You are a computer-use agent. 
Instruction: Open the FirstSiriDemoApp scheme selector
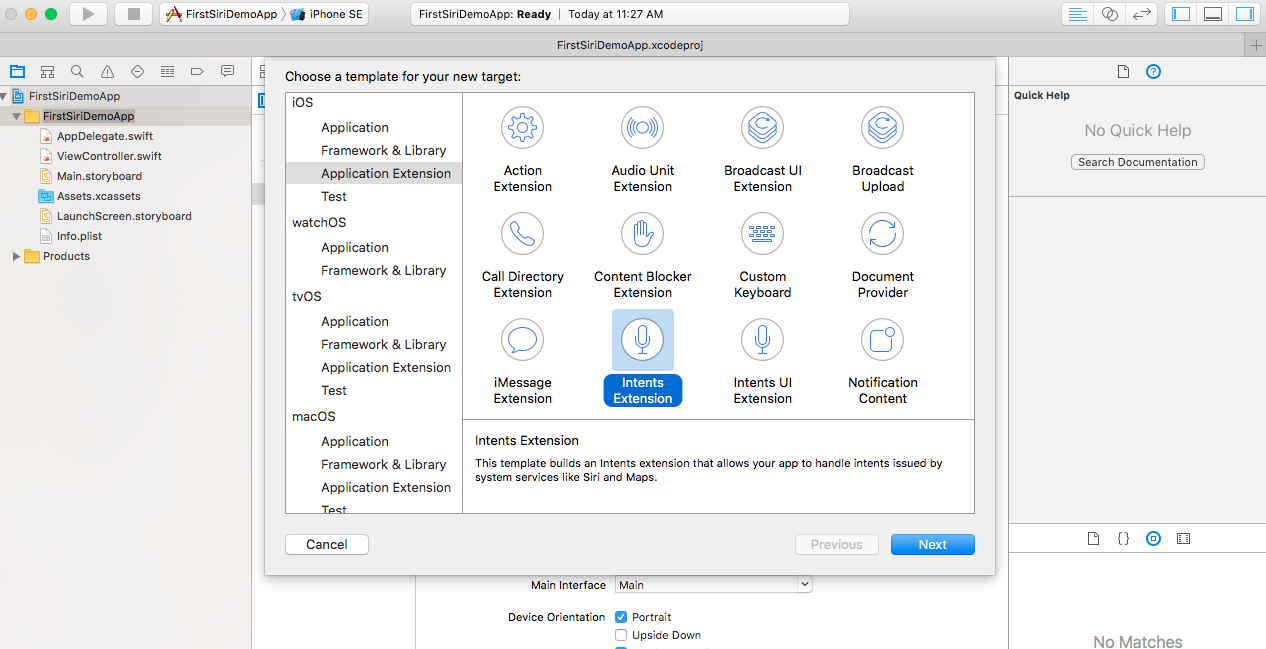(222, 14)
